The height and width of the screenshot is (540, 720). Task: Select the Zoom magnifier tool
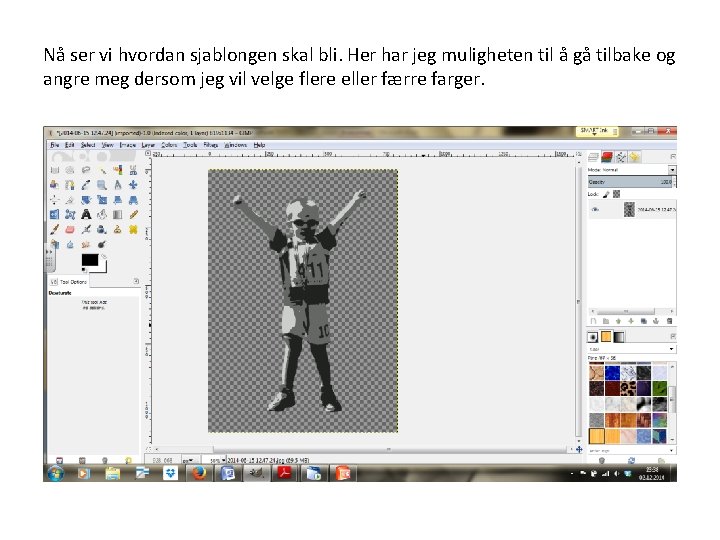102,185
